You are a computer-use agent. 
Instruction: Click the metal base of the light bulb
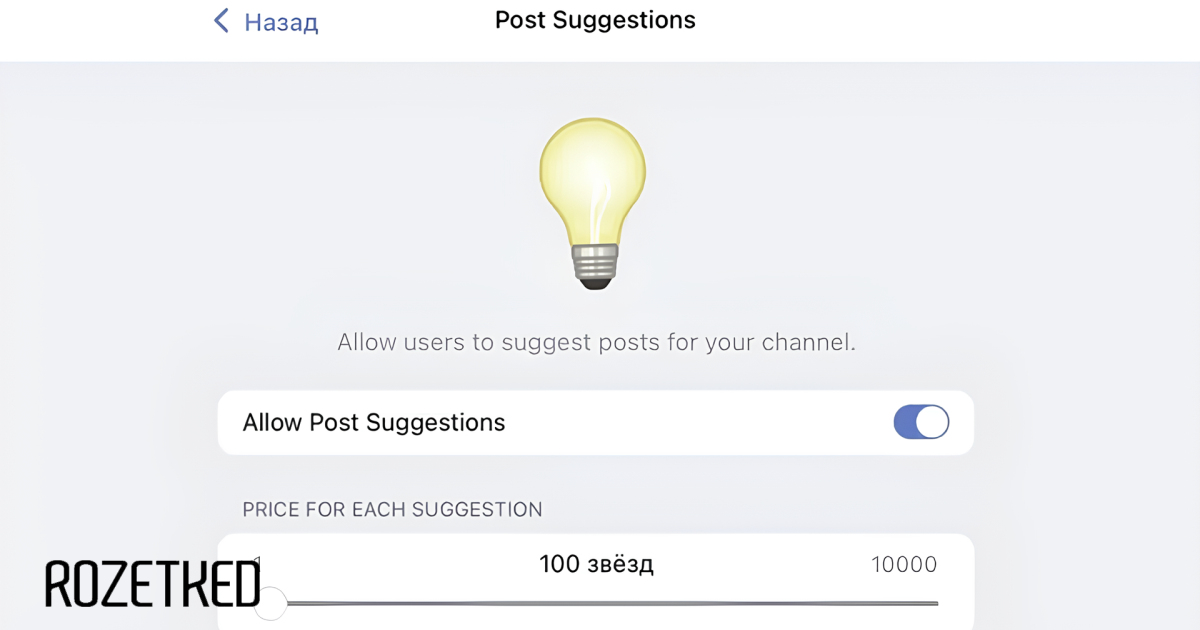pyautogui.click(x=594, y=267)
